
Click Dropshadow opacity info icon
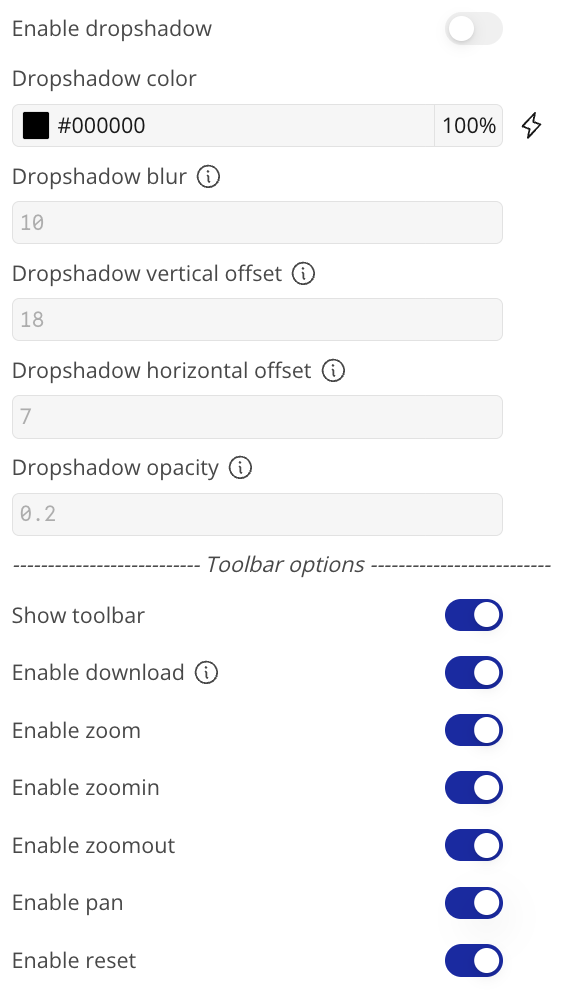click(x=240, y=468)
